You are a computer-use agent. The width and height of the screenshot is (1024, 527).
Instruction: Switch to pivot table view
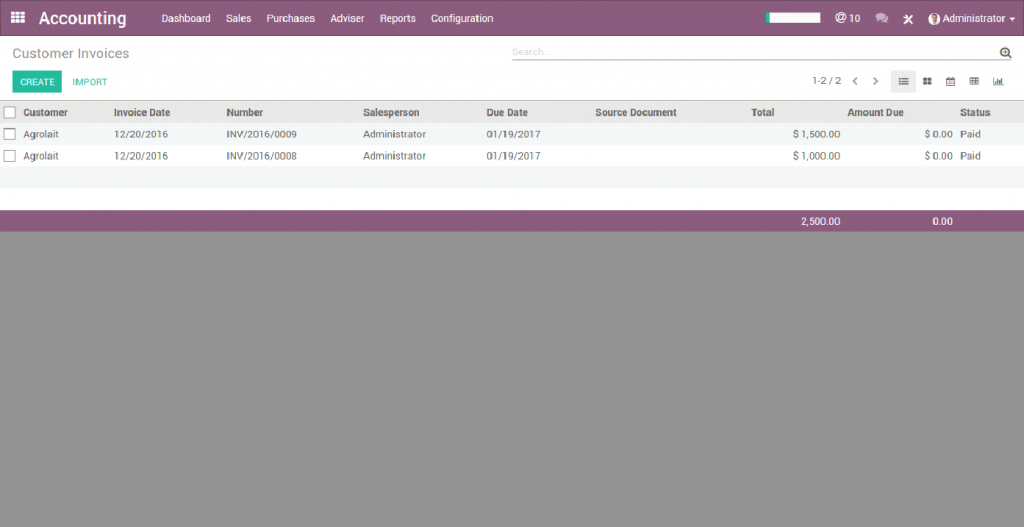[x=974, y=82]
